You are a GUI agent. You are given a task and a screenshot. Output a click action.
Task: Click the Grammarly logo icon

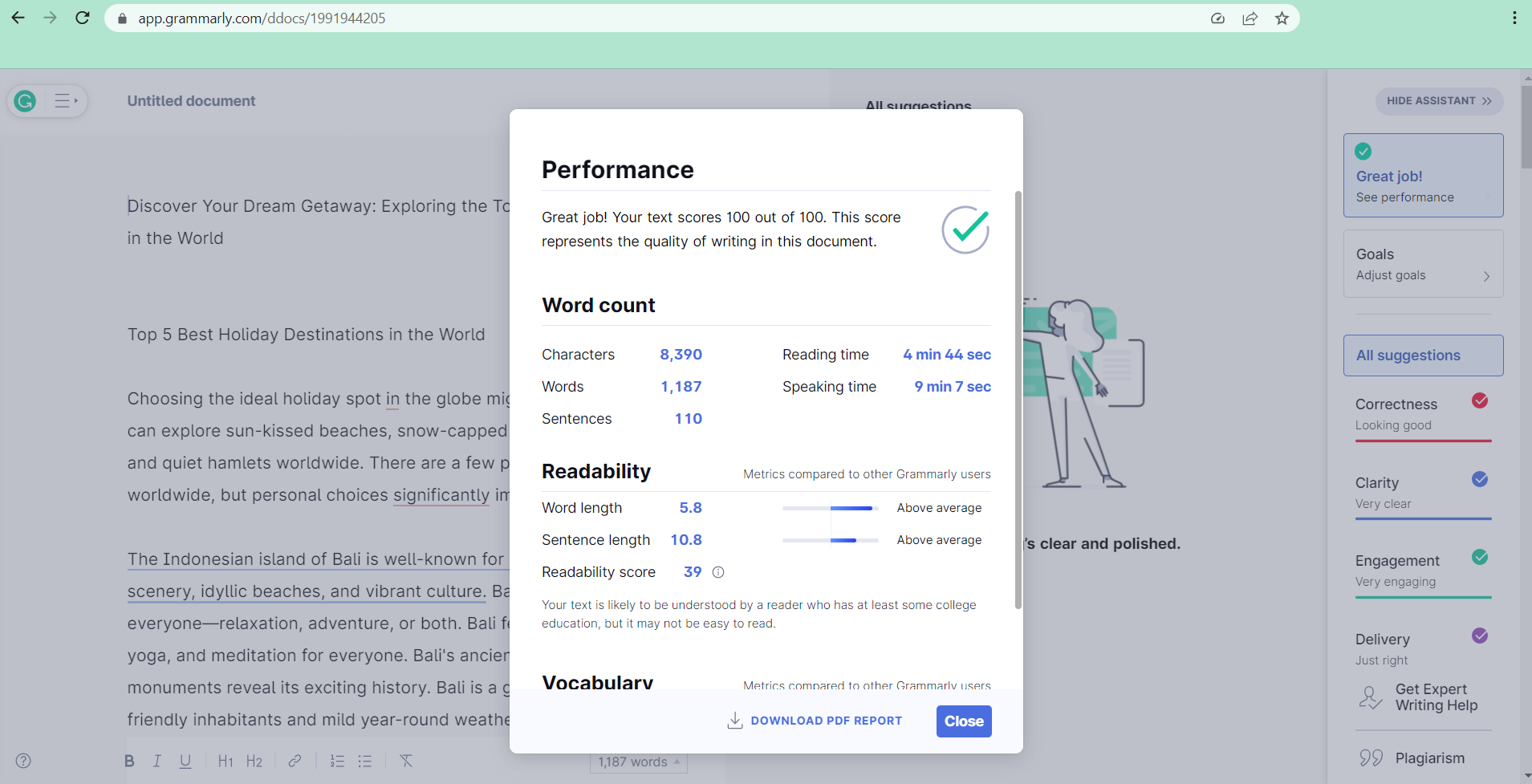pyautogui.click(x=25, y=101)
